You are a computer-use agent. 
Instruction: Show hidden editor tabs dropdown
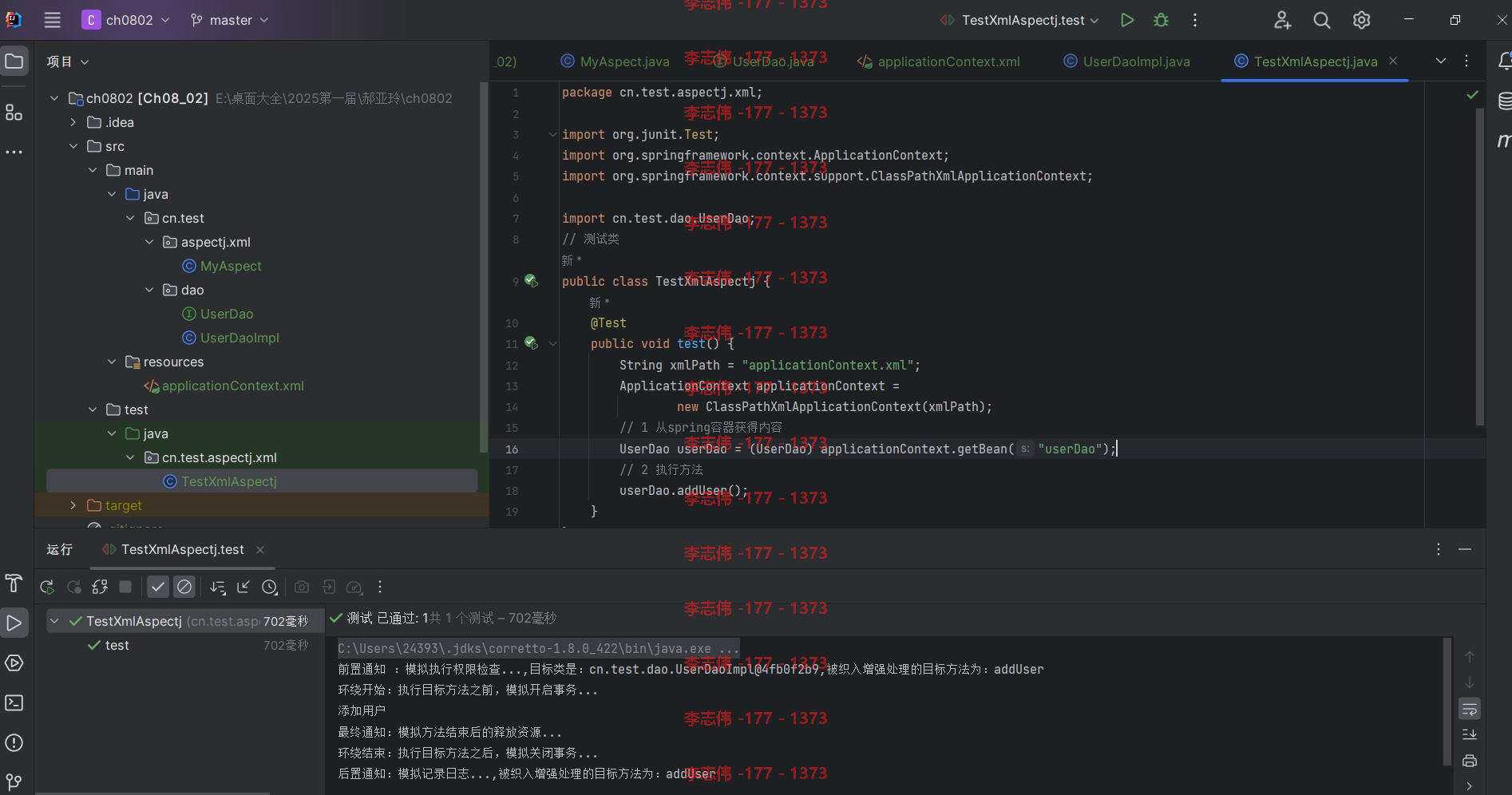[x=1440, y=61]
